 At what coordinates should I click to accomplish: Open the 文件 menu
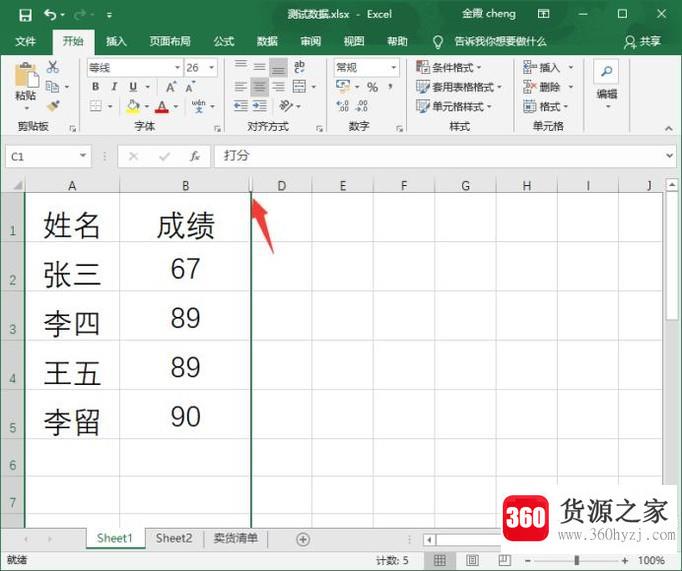pos(25,41)
